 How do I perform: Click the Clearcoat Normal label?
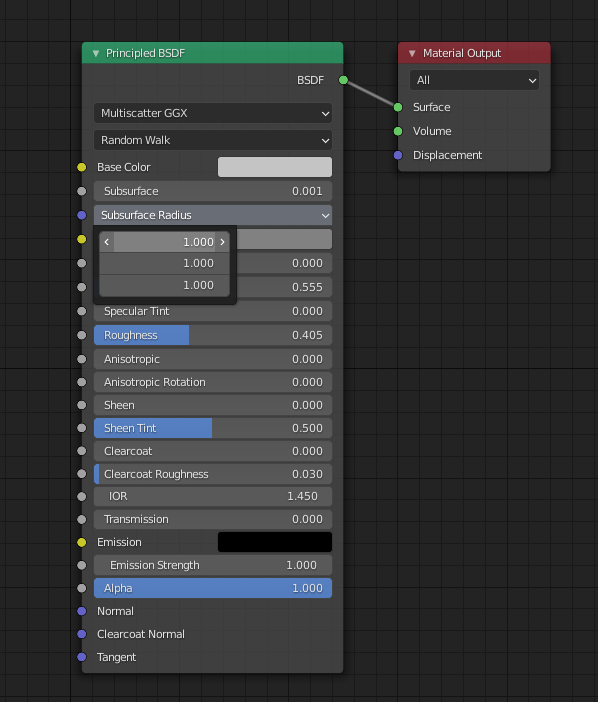141,634
